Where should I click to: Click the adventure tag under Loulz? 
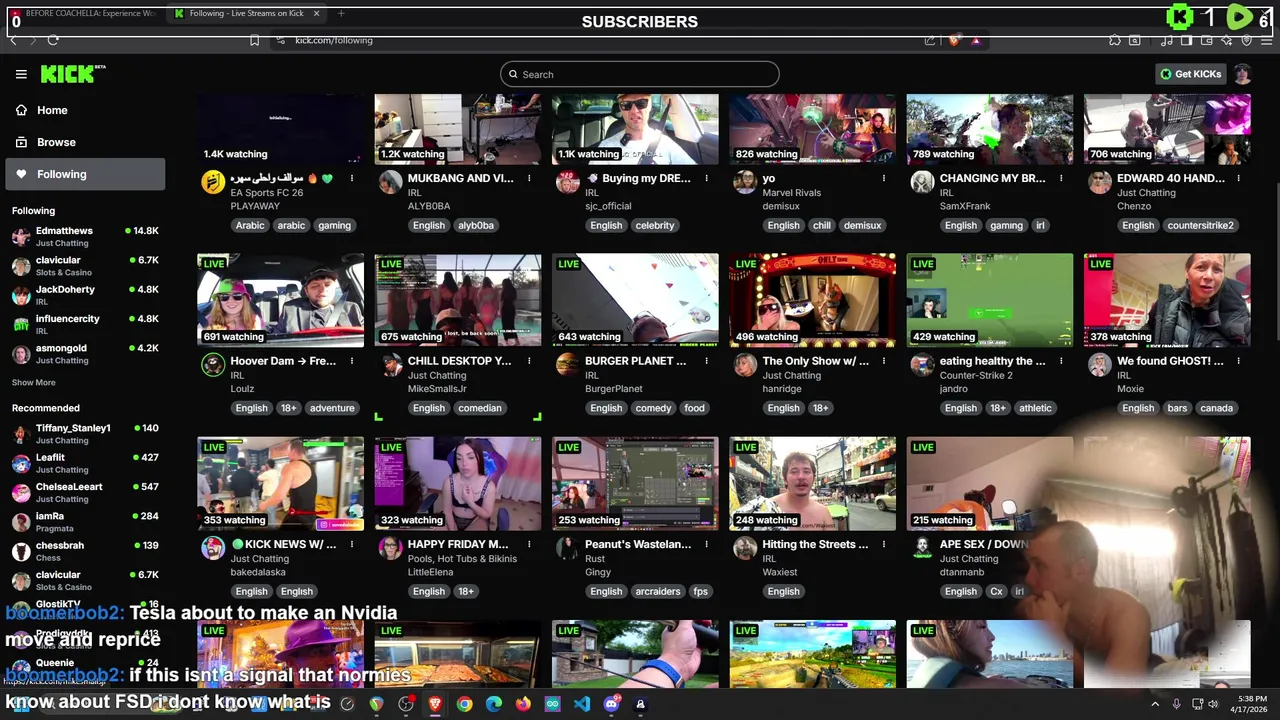(332, 408)
